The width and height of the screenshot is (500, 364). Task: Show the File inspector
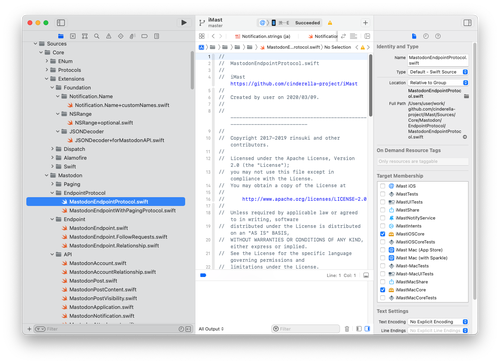pyautogui.click(x=414, y=36)
